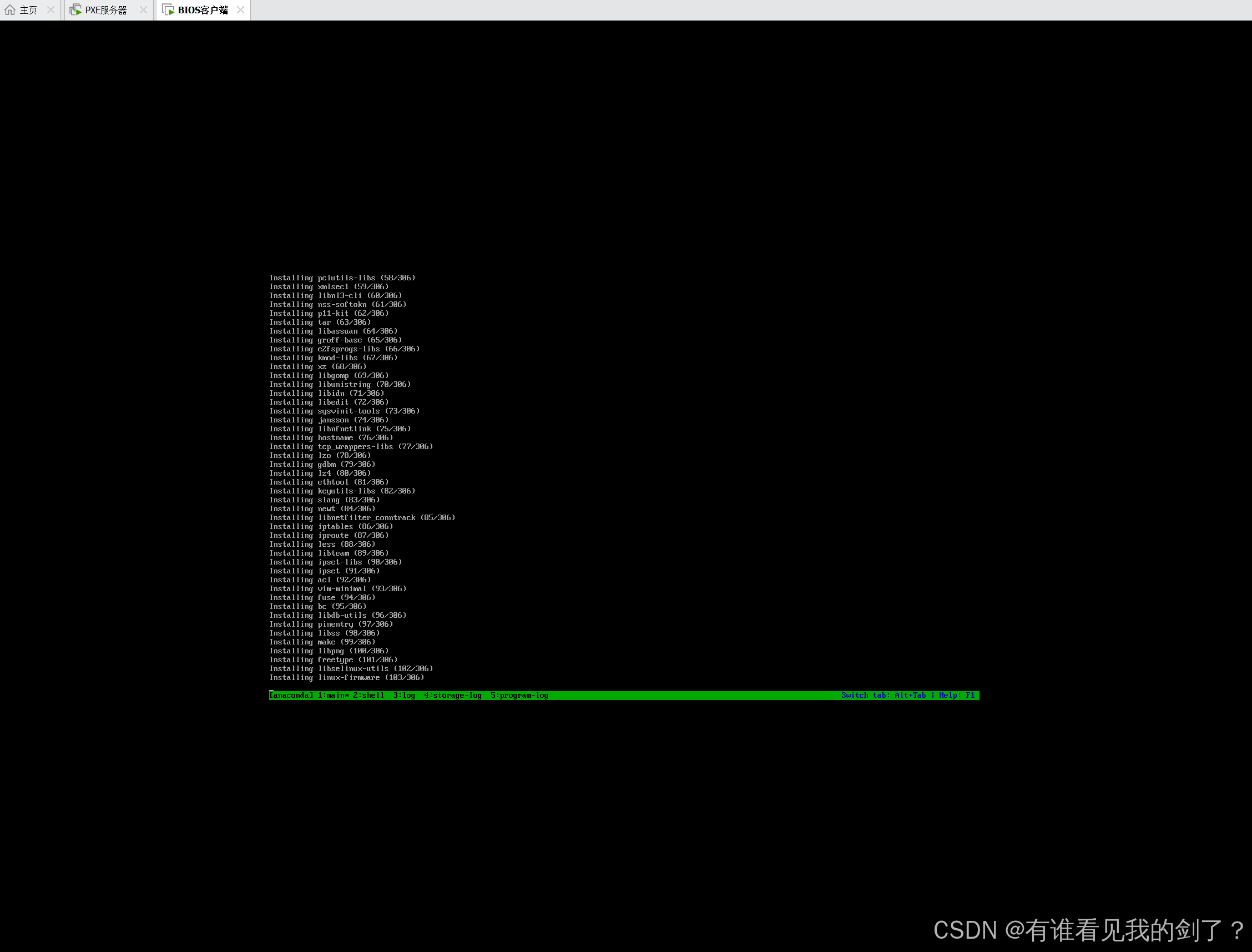Image resolution: width=1252 pixels, height=952 pixels.
Task: Click the PXE服务器 VM icon
Action: (75, 9)
